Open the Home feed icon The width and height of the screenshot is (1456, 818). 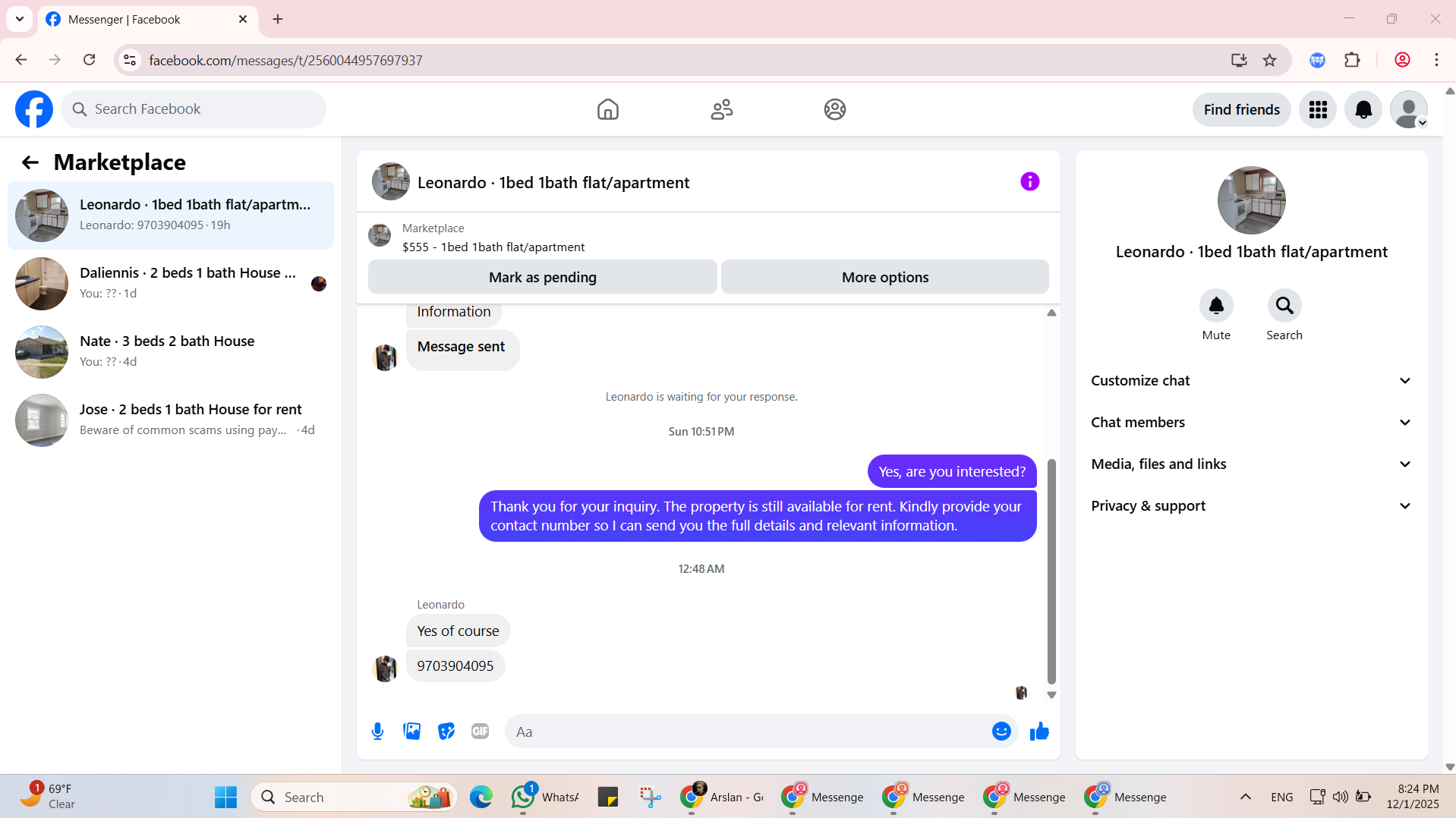[607, 109]
